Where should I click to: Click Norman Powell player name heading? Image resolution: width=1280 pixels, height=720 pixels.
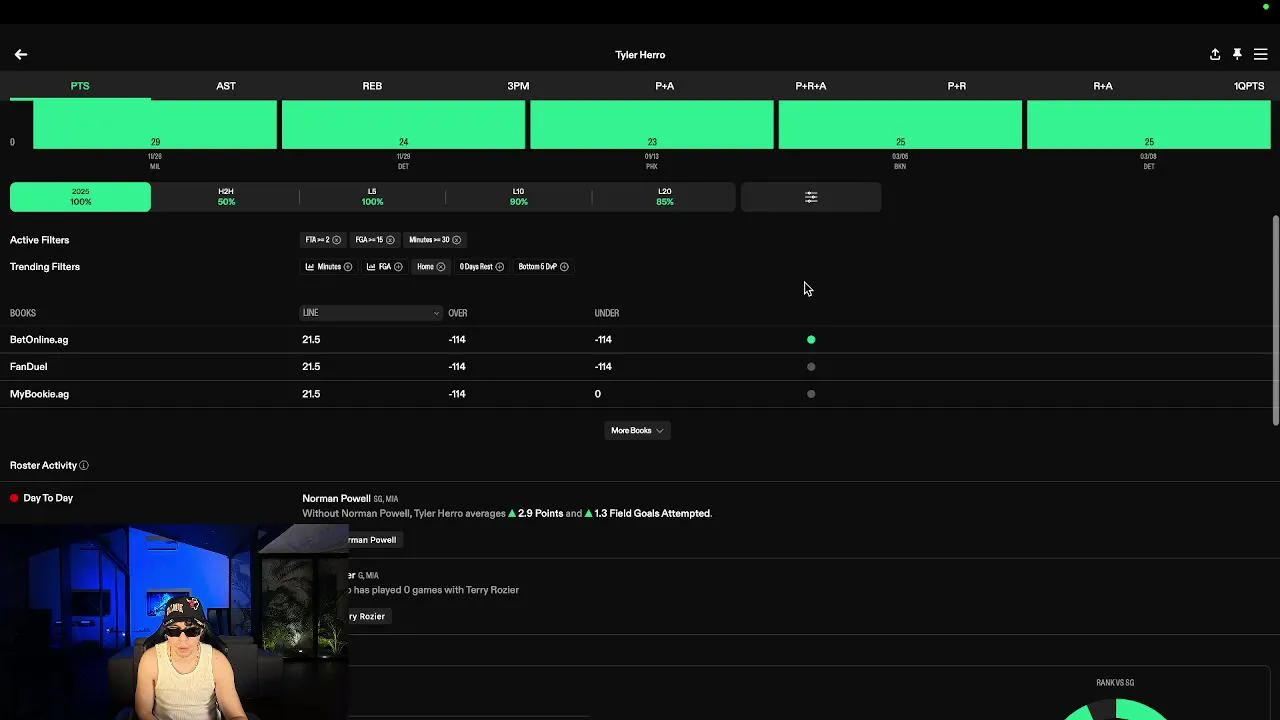[x=336, y=498]
